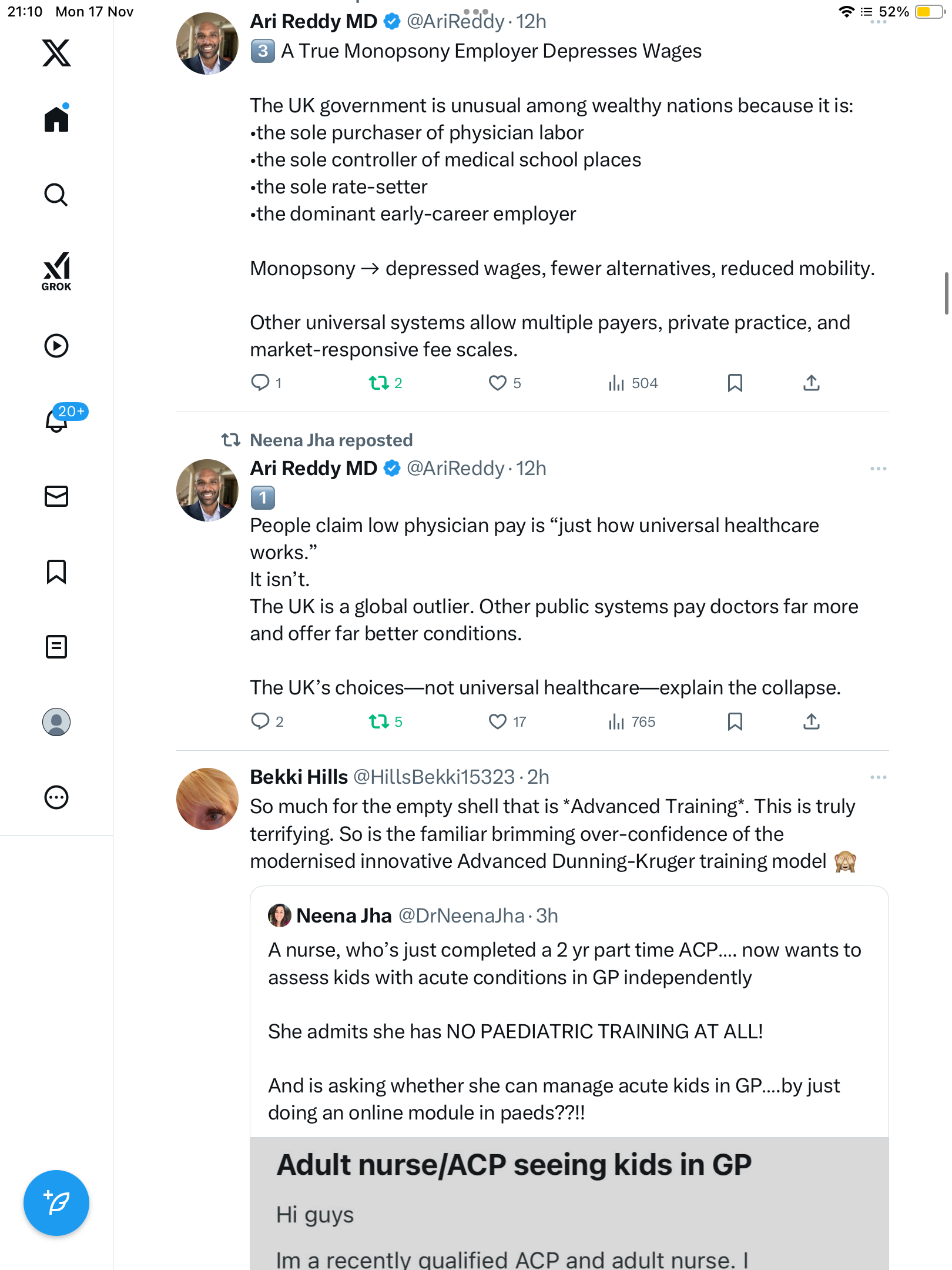
Task: View Bekki Hills' profile picture
Action: 207,798
